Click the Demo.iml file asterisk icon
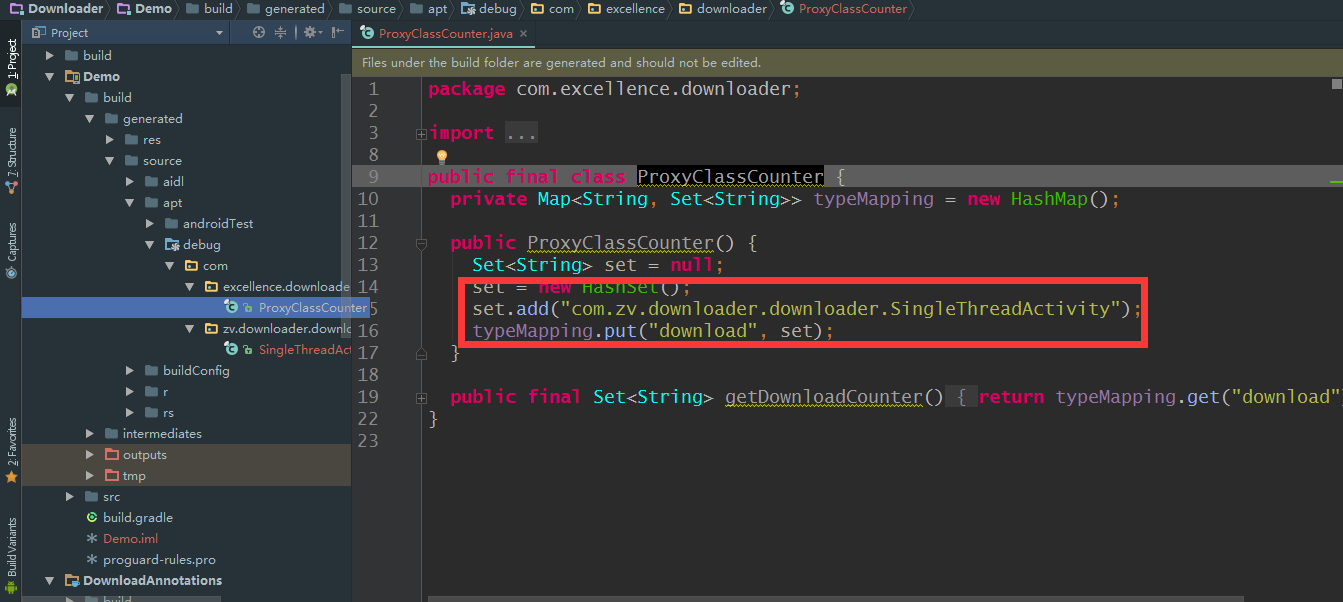This screenshot has width=1343, height=602. pyautogui.click(x=92, y=538)
